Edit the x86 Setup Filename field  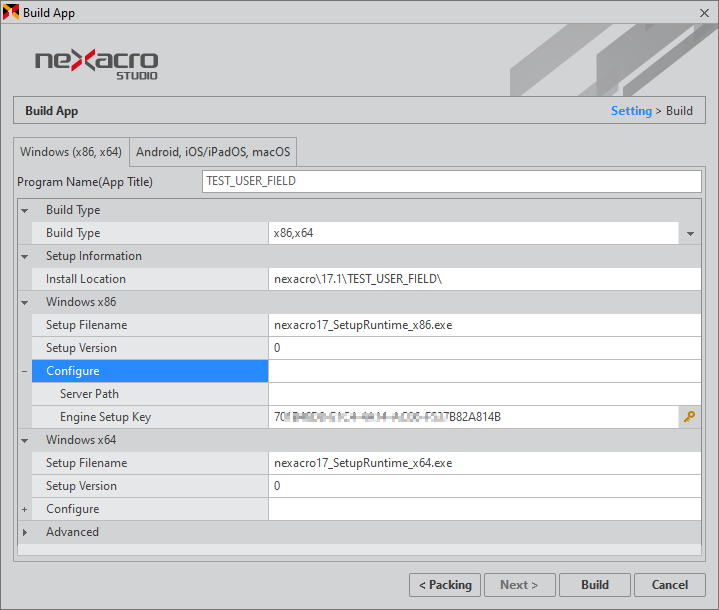(x=484, y=325)
